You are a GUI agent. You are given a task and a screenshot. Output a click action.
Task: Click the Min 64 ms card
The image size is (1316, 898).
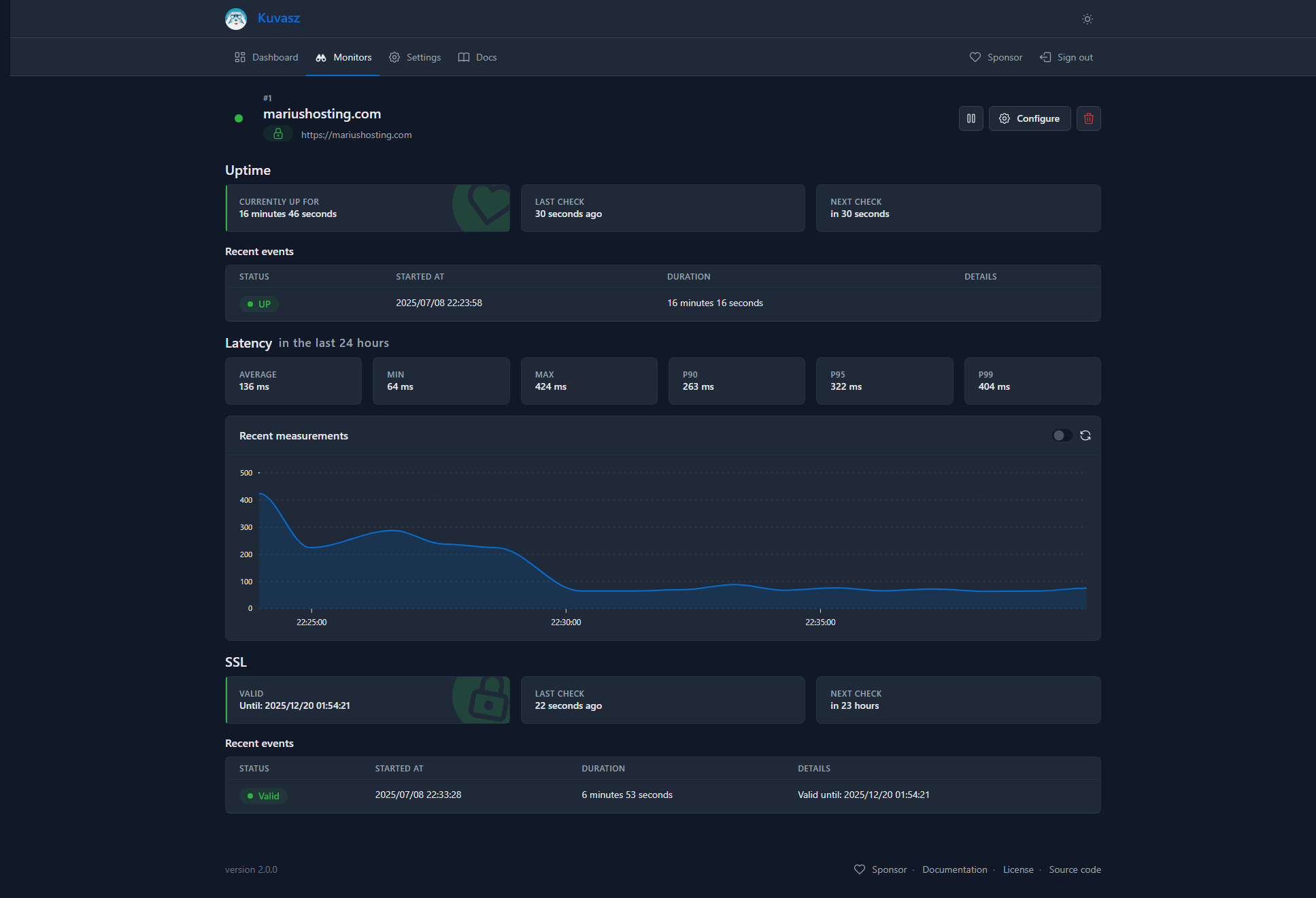(x=441, y=381)
